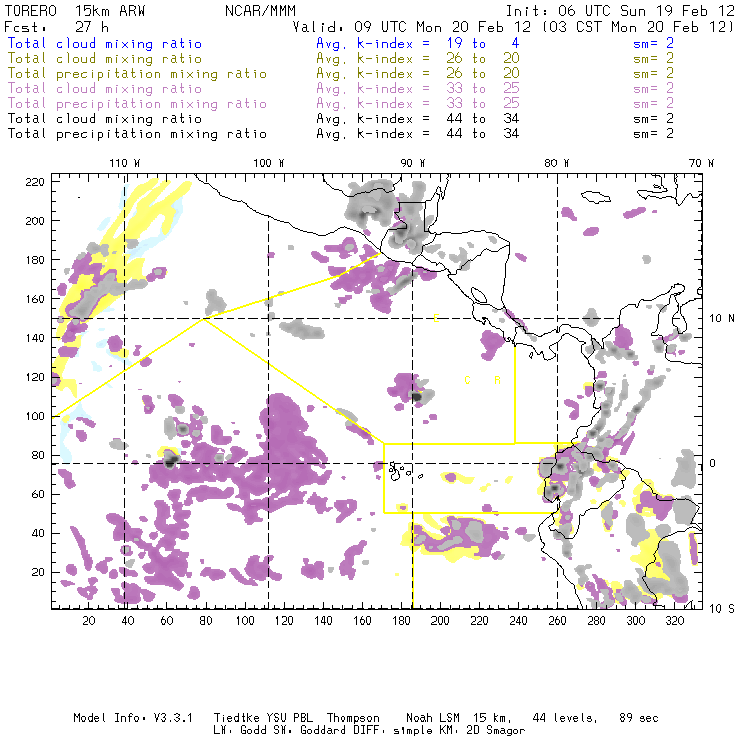Select the black 'Avg. k-index = 44 to 34' cloud row value
The image size is (740, 740).
tap(418, 119)
